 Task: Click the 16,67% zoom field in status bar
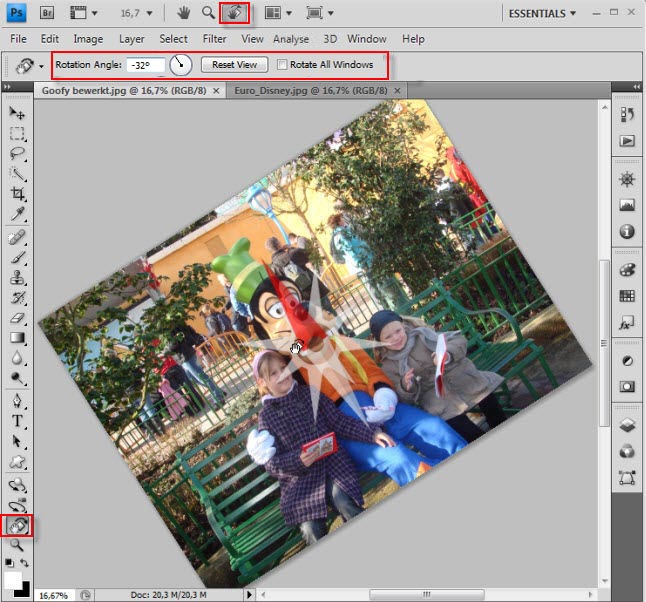(54, 595)
